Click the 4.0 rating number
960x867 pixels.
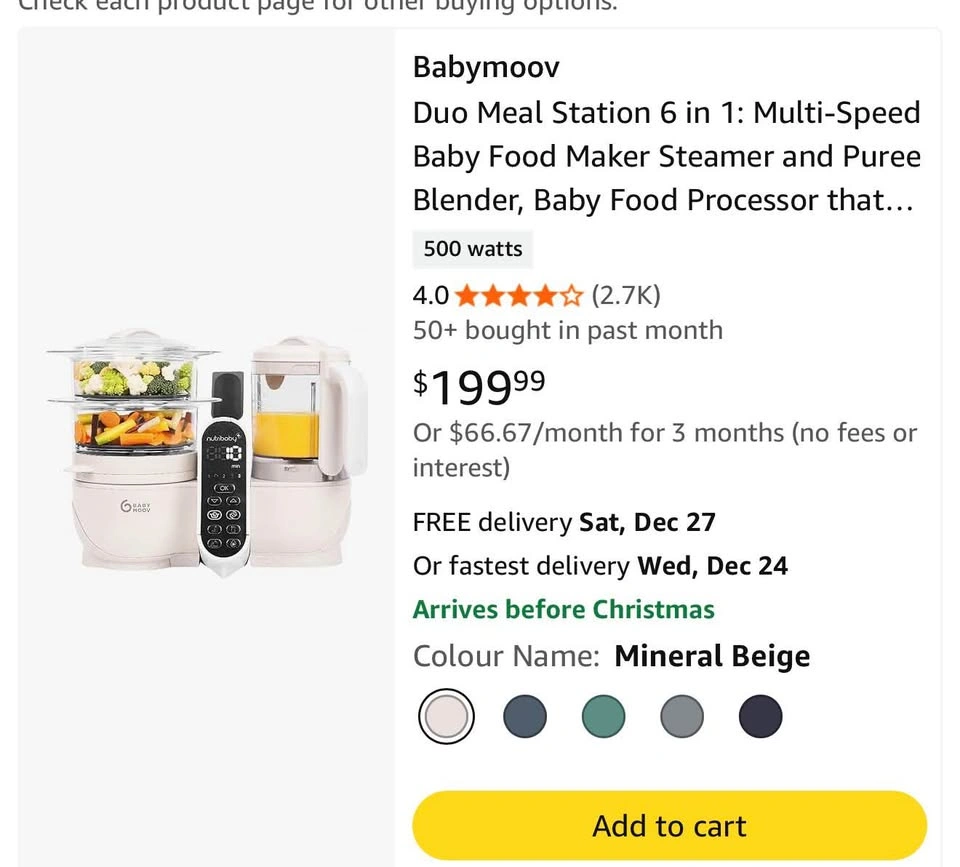(x=431, y=296)
